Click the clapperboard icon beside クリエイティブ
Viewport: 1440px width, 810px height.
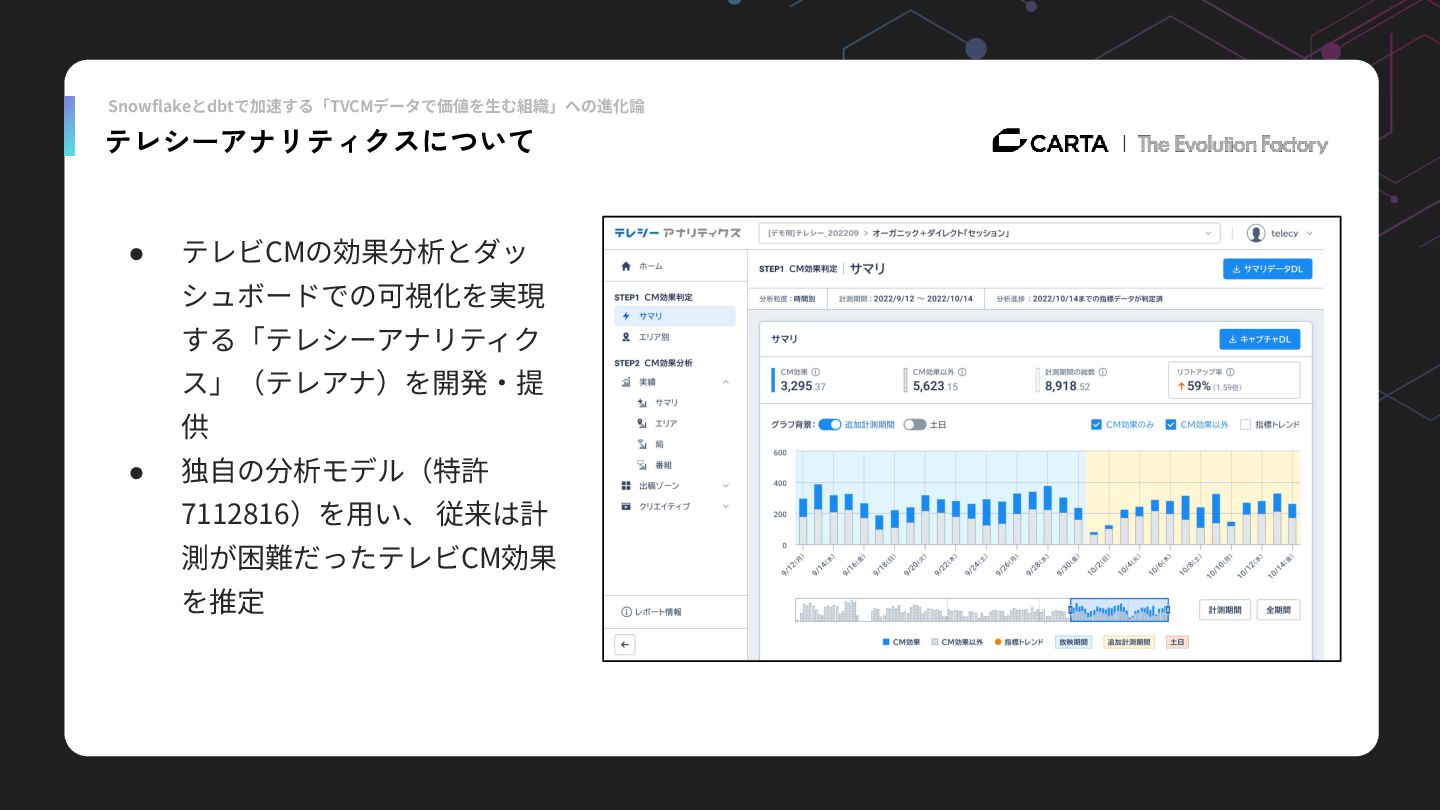(x=626, y=506)
